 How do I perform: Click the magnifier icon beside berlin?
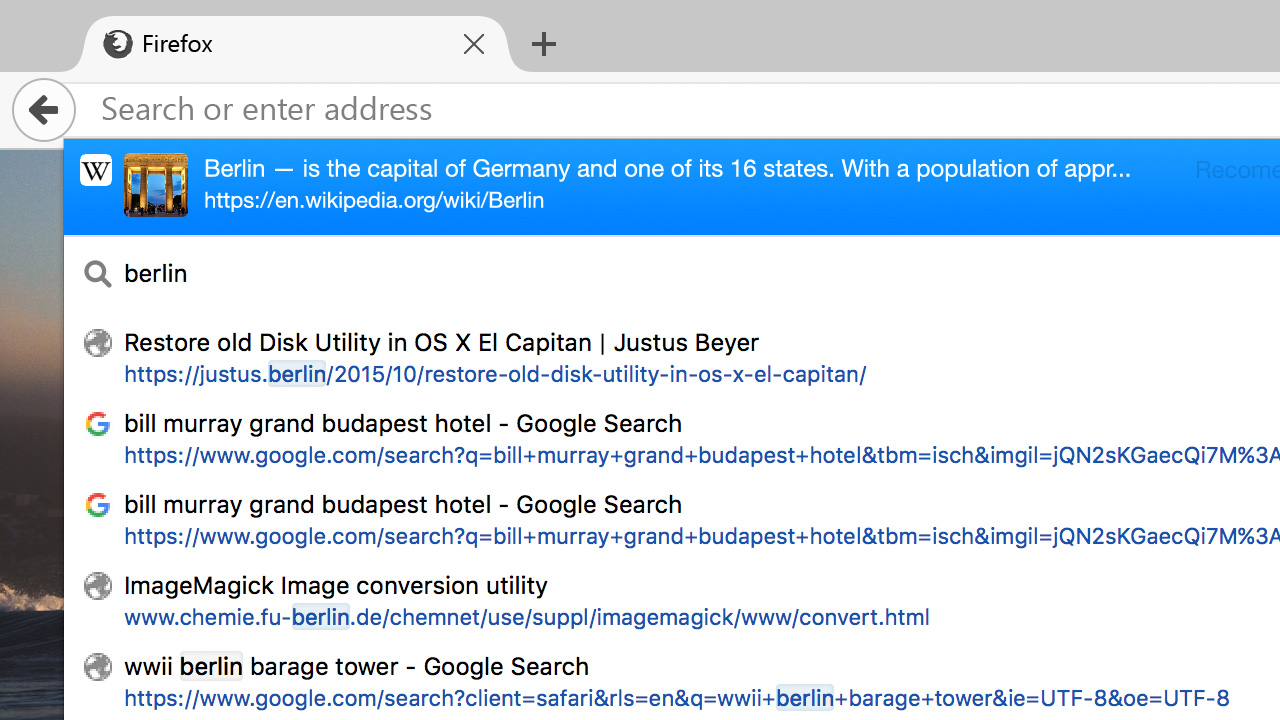coord(97,274)
